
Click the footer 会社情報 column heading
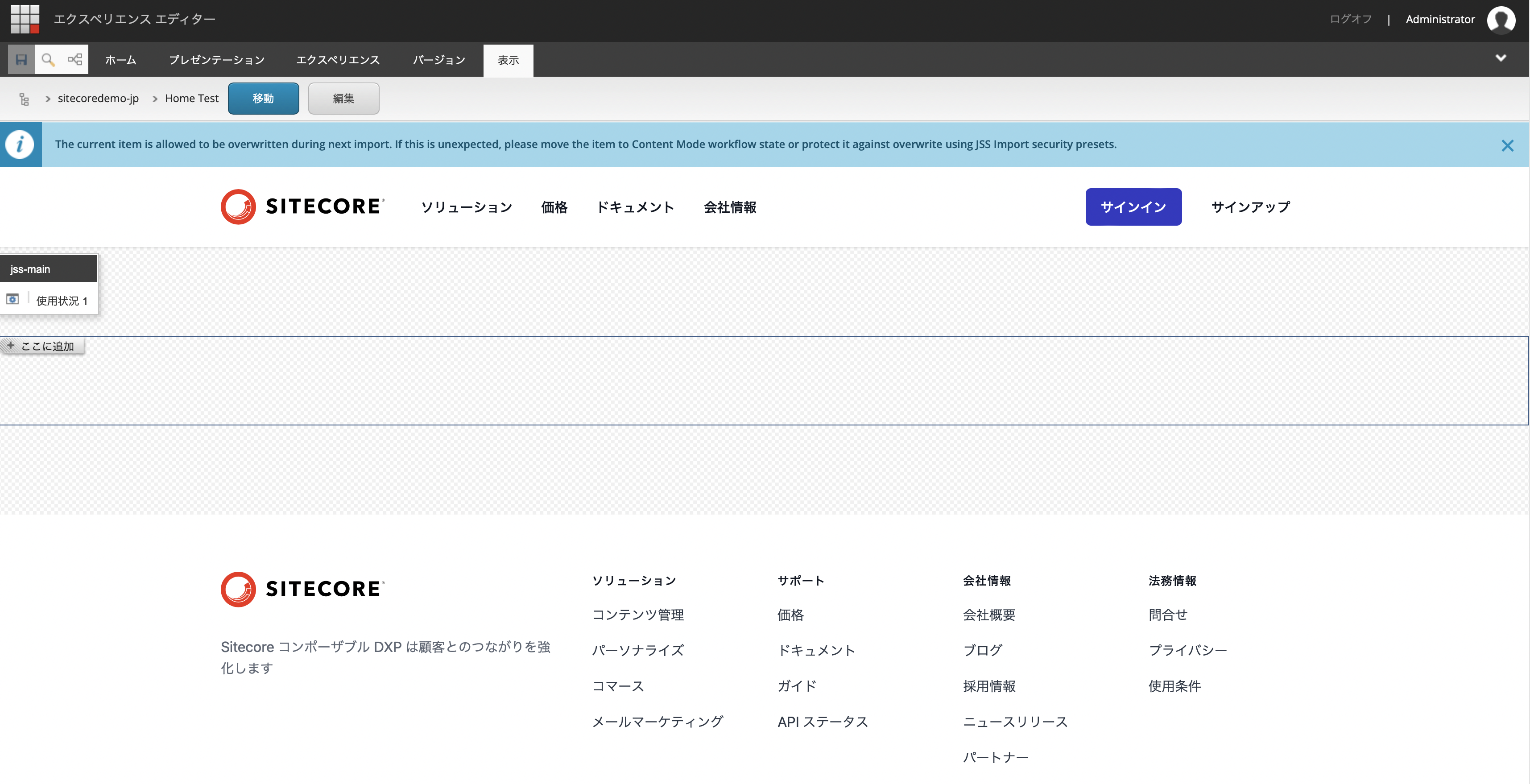coord(987,580)
